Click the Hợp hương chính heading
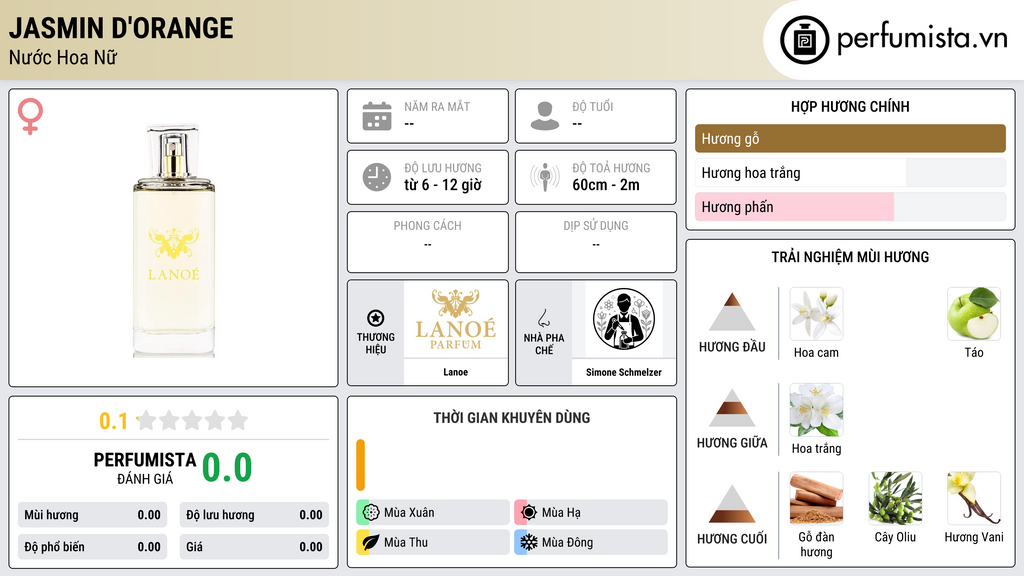 850,106
